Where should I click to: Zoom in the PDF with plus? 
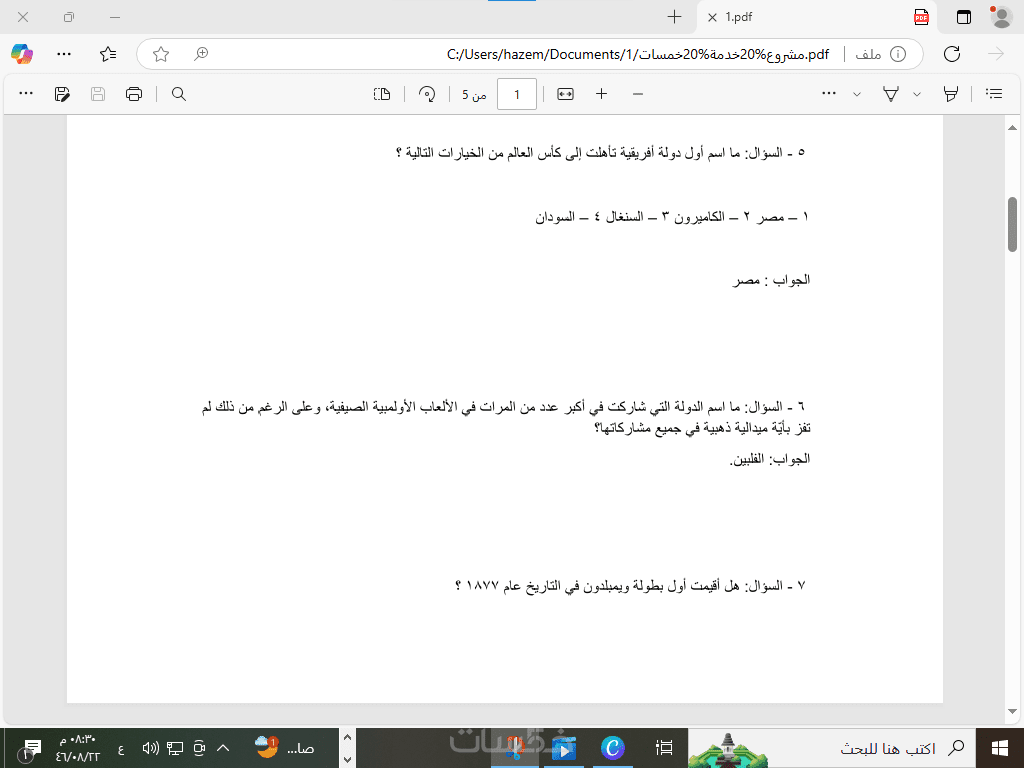click(601, 94)
